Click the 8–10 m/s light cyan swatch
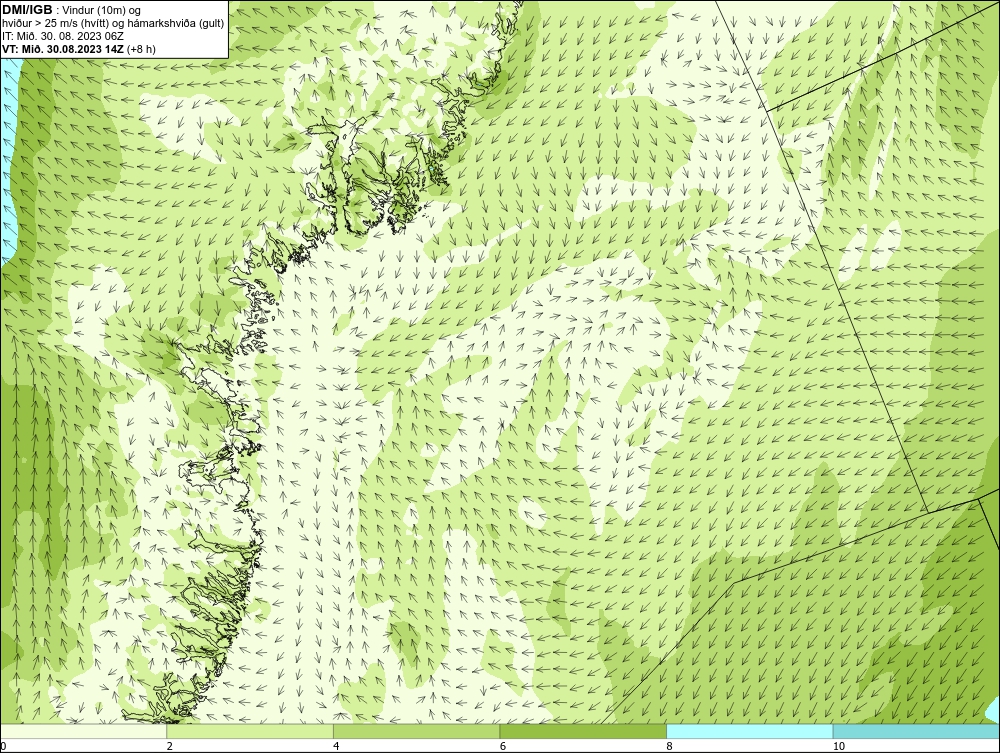This screenshot has width=1000, height=753. coord(749,731)
